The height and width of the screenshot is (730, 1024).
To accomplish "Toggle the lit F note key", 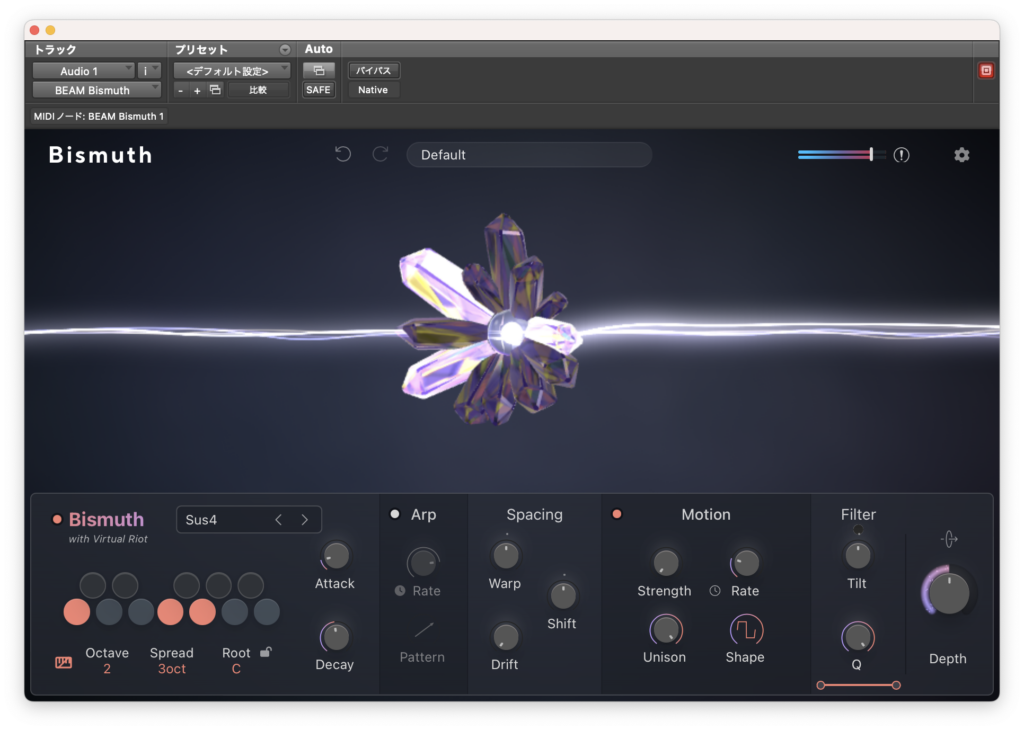I will point(170,612).
